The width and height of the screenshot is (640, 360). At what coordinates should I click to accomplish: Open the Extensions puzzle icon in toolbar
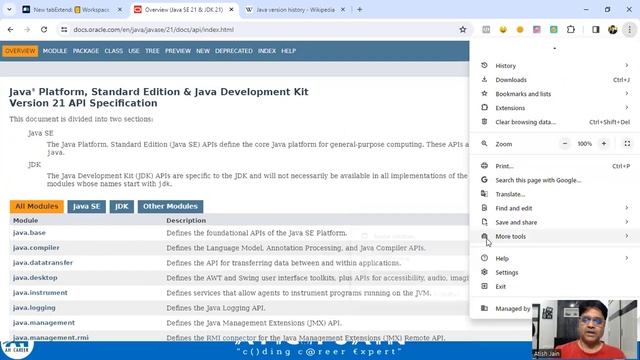coord(571,29)
